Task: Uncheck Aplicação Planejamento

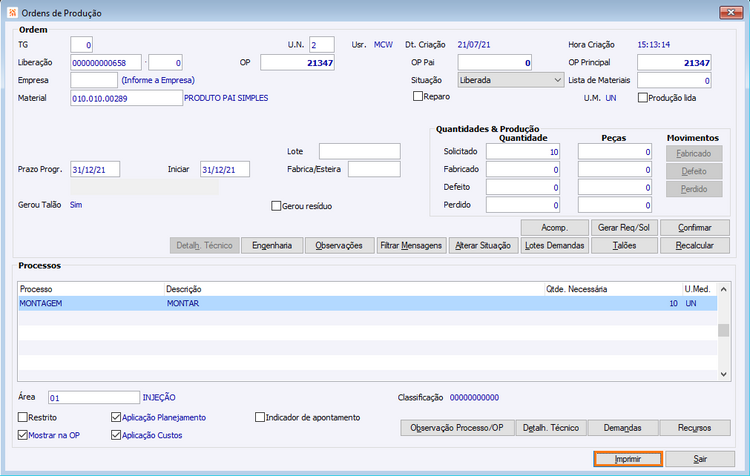Action: [x=116, y=417]
